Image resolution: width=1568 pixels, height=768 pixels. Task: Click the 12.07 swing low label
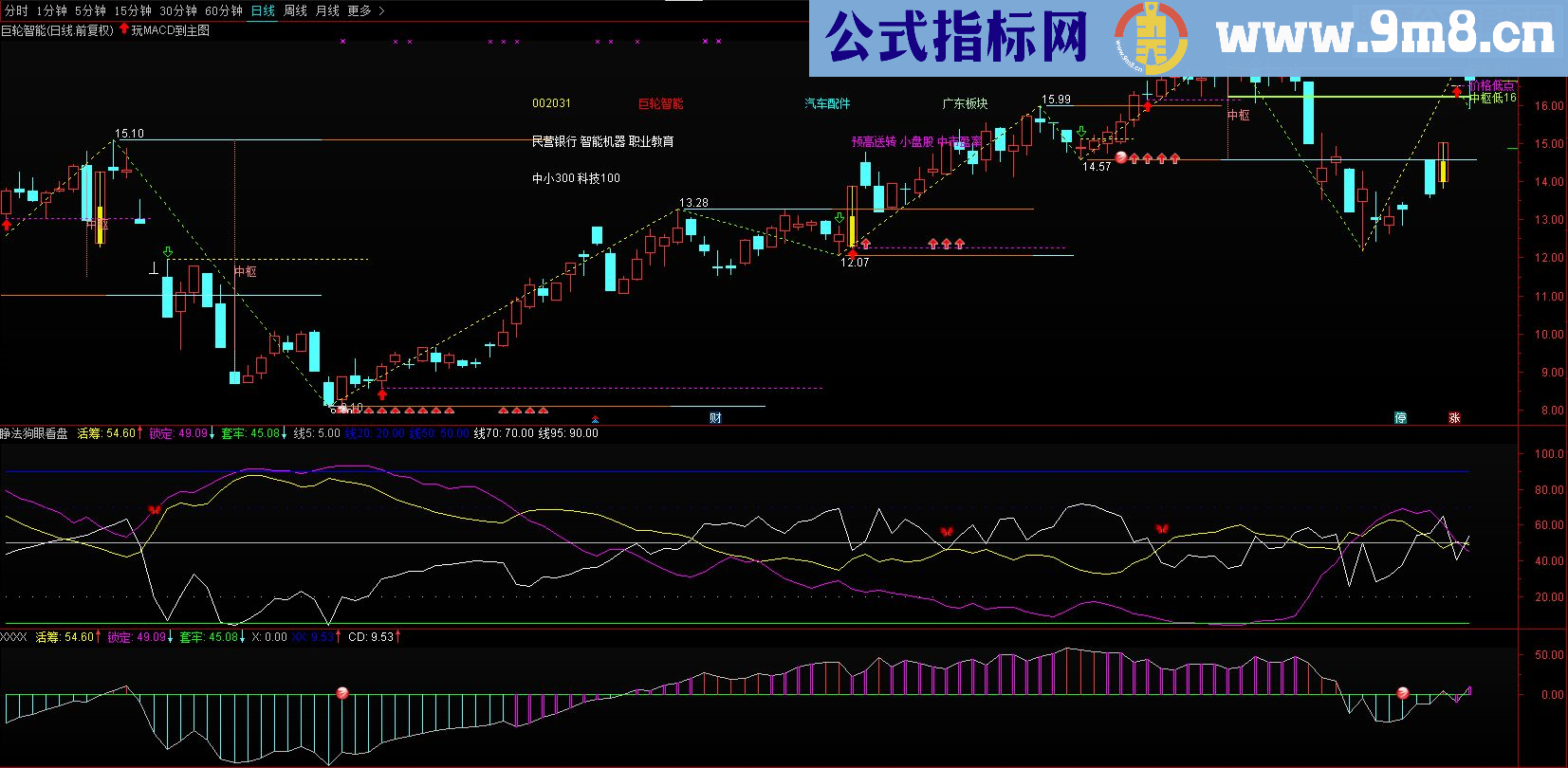(x=855, y=263)
